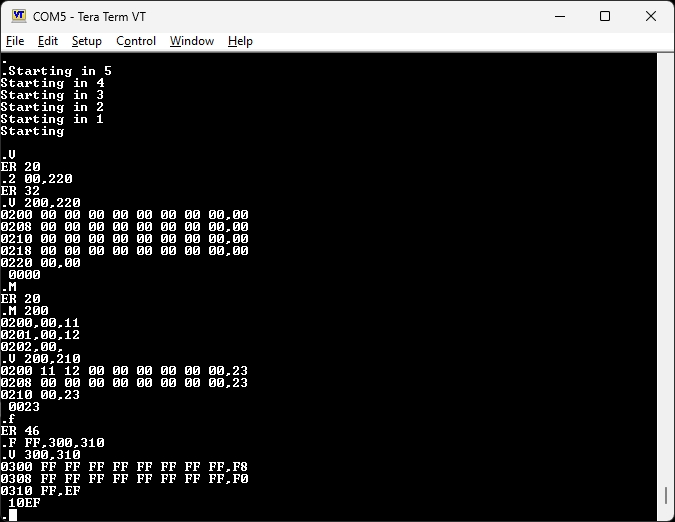Image resolution: width=675 pixels, height=522 pixels.
Task: Maximize the Tera Term window
Action: point(605,16)
